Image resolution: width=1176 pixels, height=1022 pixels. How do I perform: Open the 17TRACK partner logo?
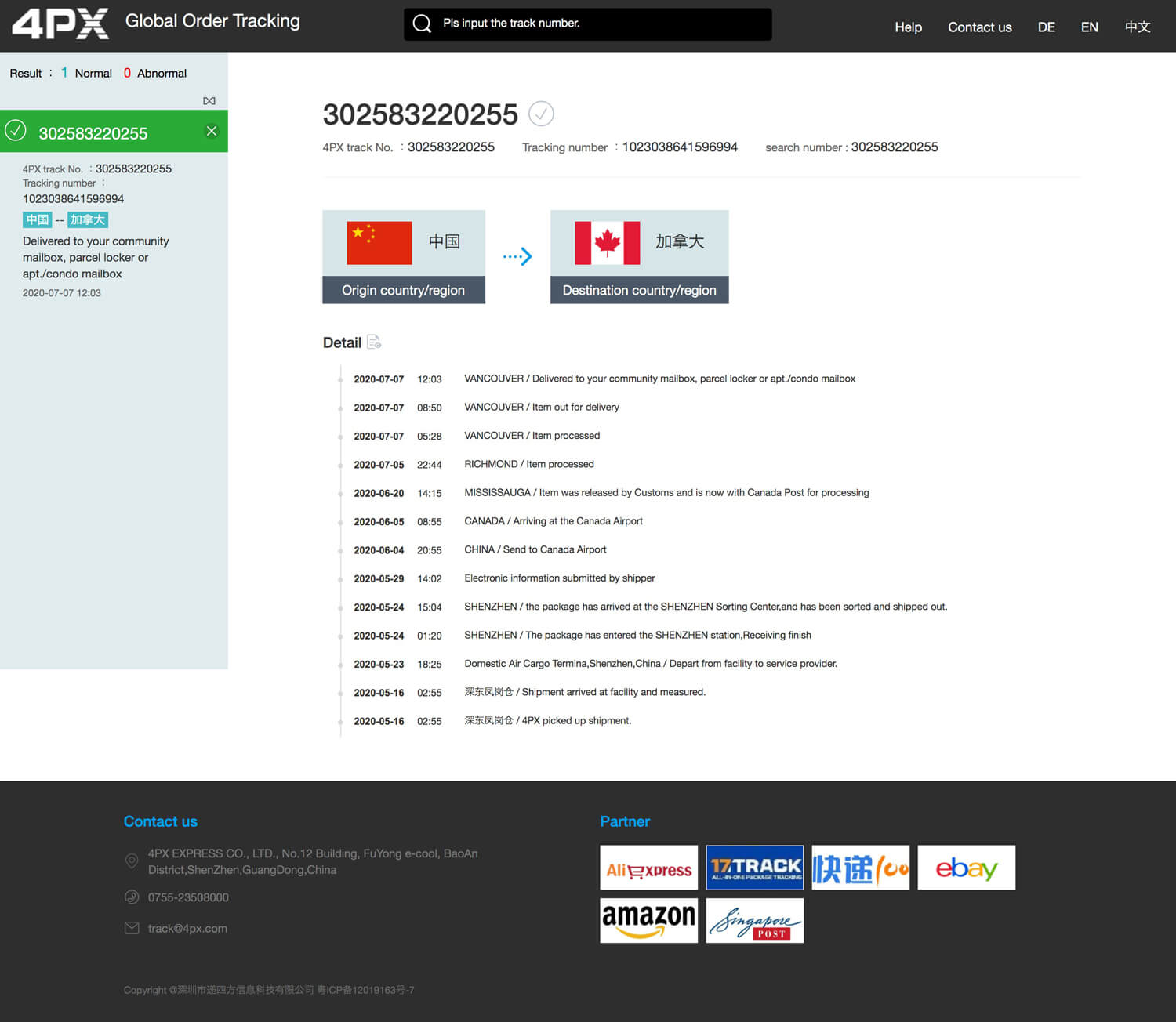[755, 868]
